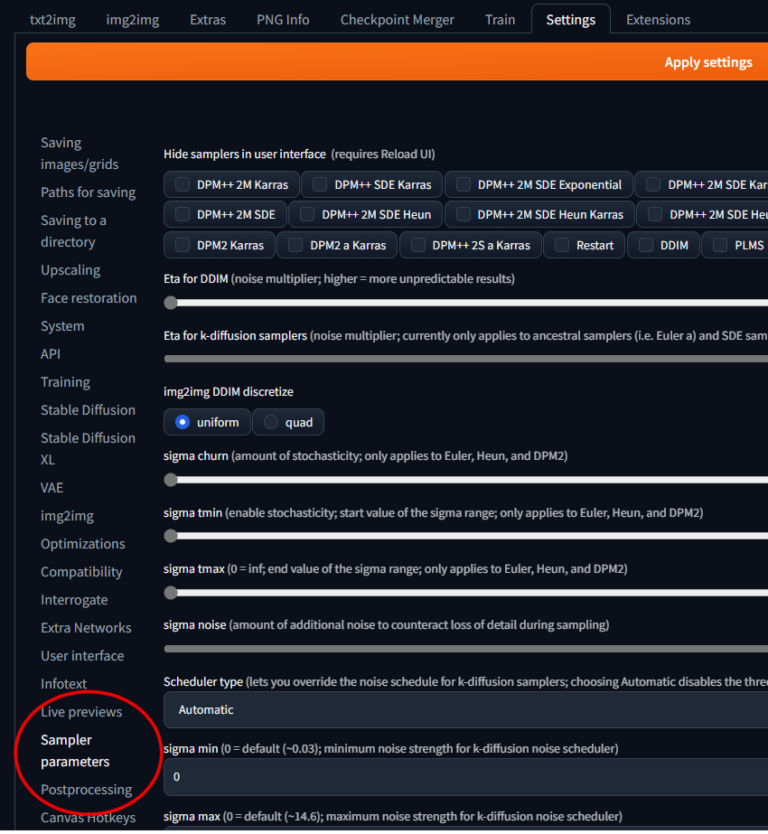Enable hiding the DDIM sampler
Viewport: 768px width, 834px height.
click(646, 245)
